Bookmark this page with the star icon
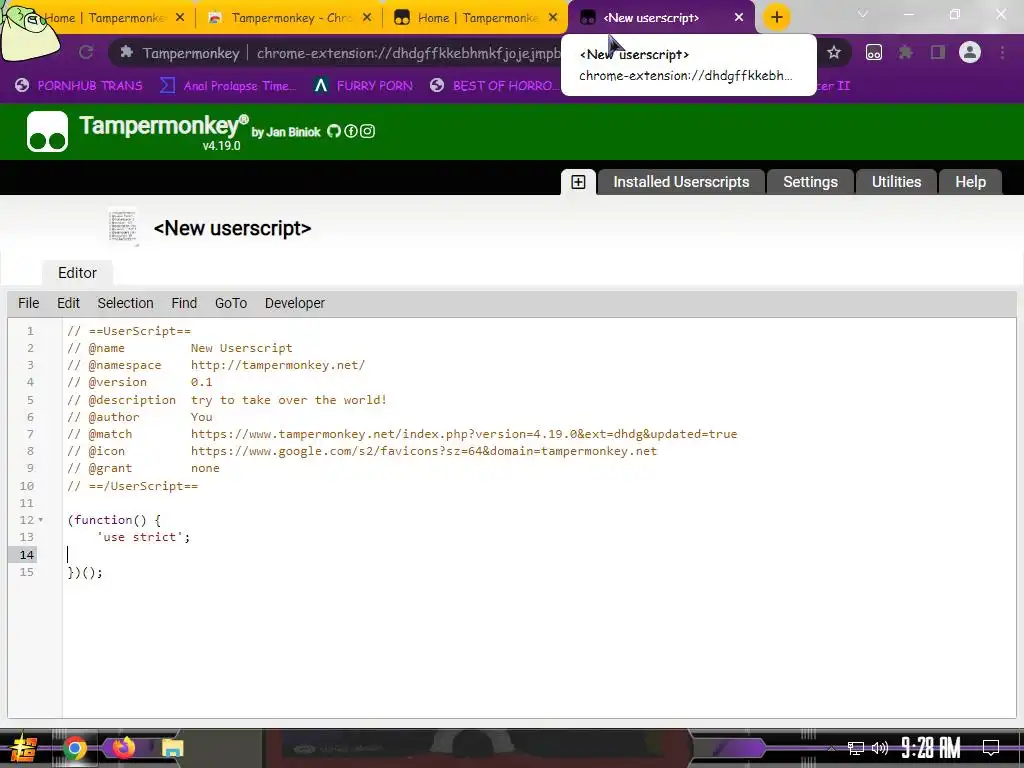Viewport: 1024px width, 768px height. [833, 53]
